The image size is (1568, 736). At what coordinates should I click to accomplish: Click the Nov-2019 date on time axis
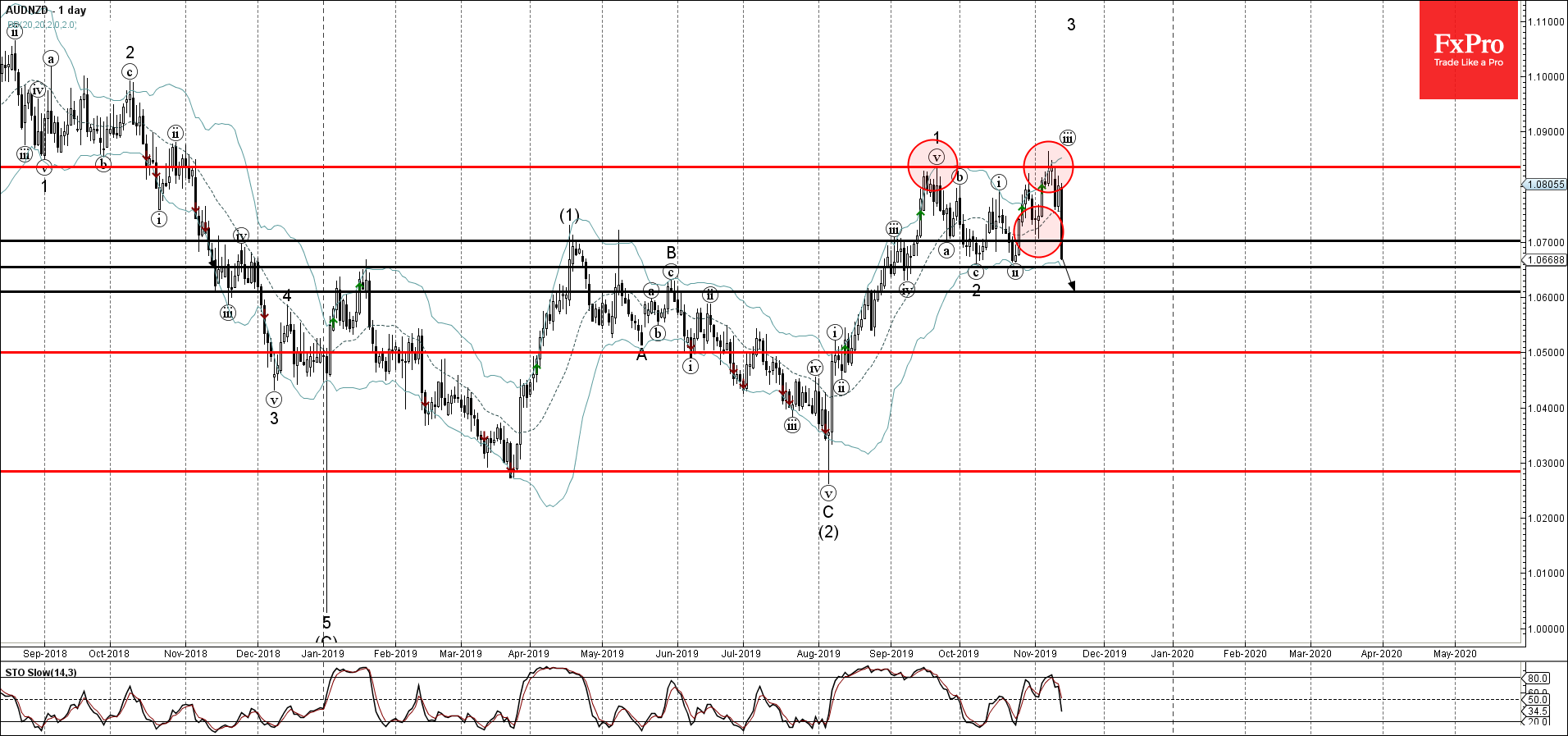[x=1035, y=654]
